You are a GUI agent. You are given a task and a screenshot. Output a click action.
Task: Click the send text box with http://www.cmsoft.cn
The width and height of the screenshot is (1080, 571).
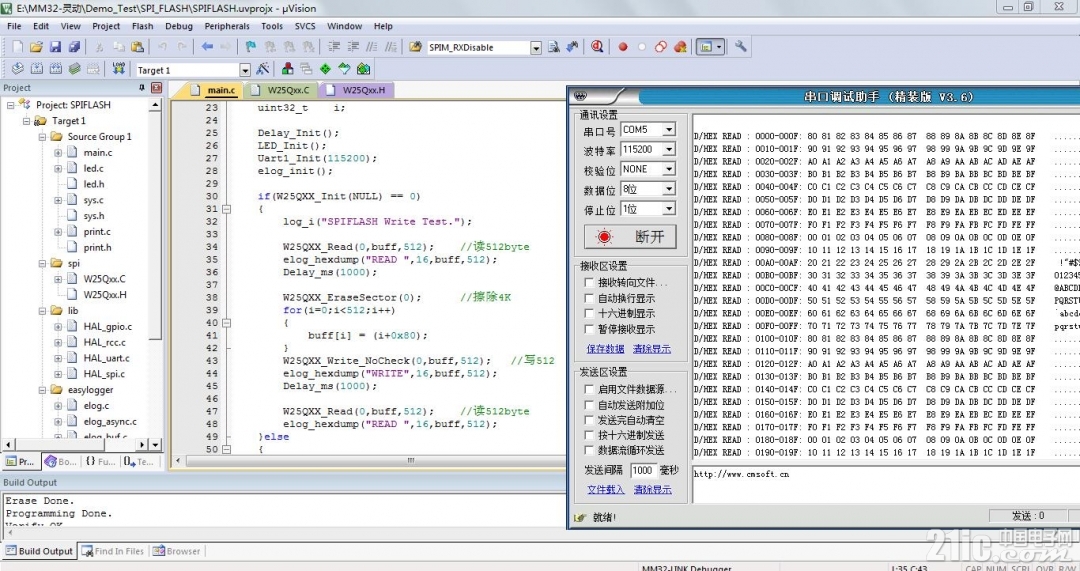coord(886,485)
